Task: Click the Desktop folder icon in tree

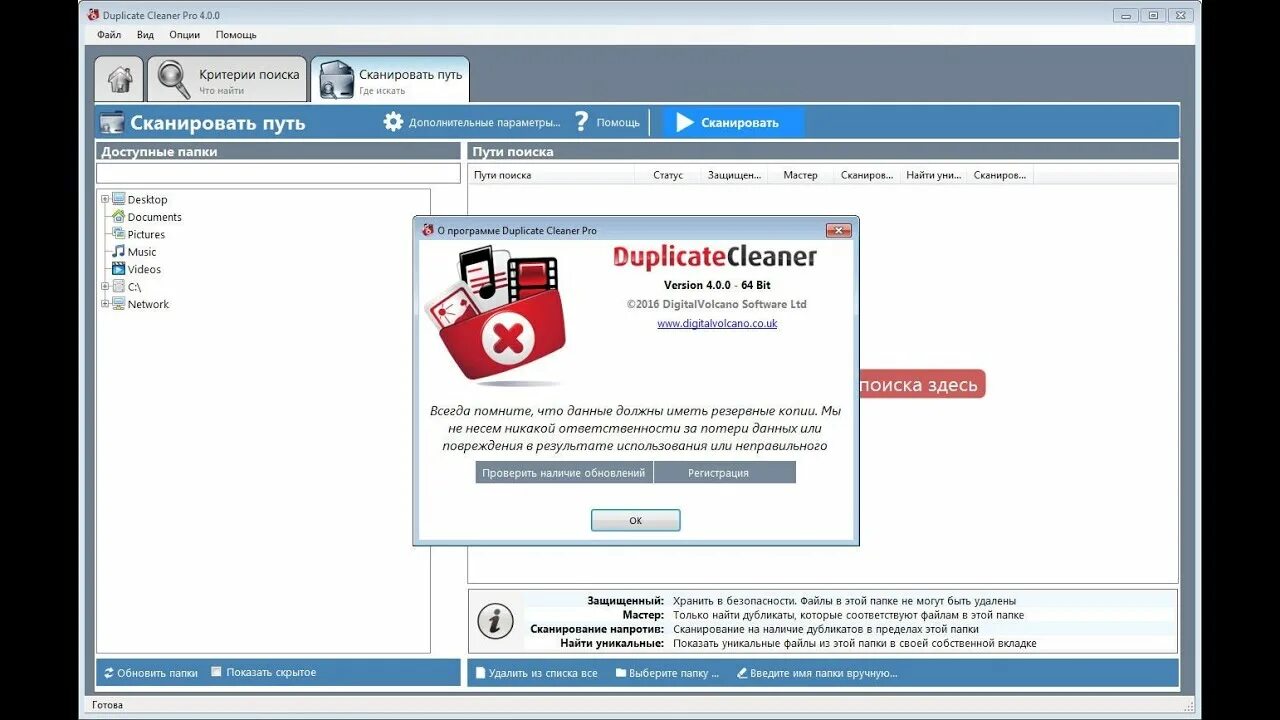Action: [x=119, y=199]
